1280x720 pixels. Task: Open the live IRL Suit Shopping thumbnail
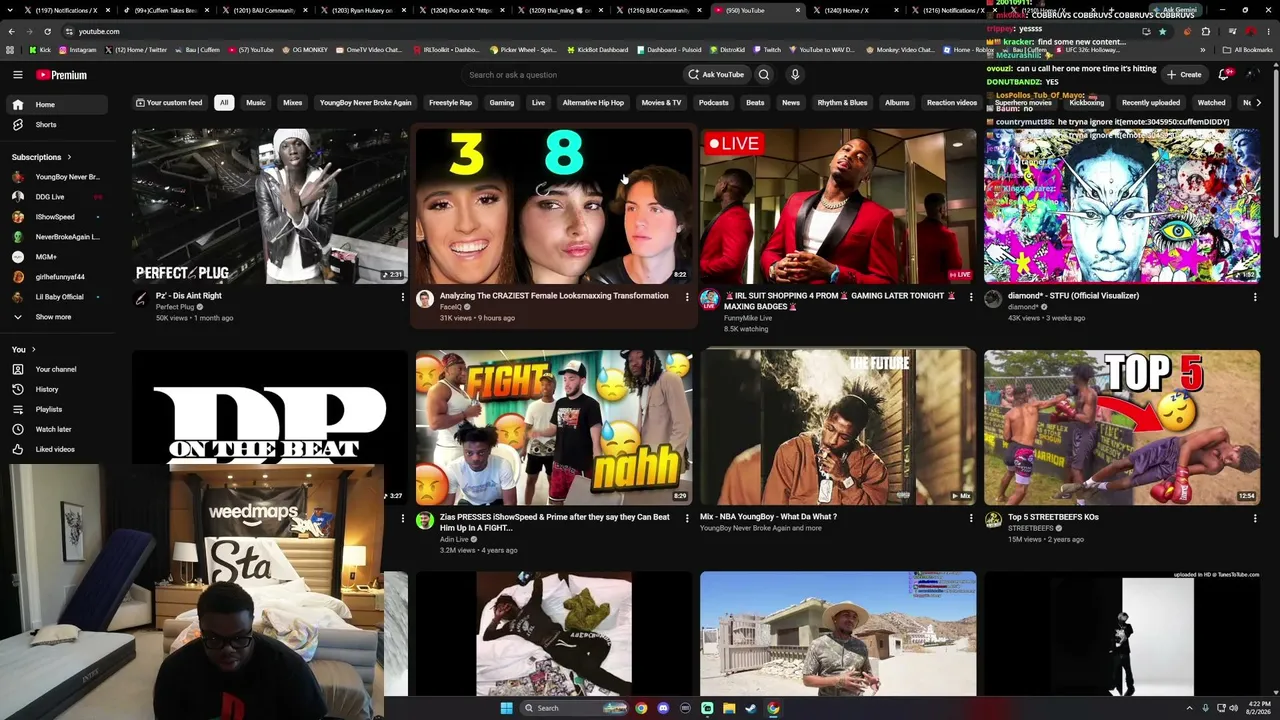point(838,206)
